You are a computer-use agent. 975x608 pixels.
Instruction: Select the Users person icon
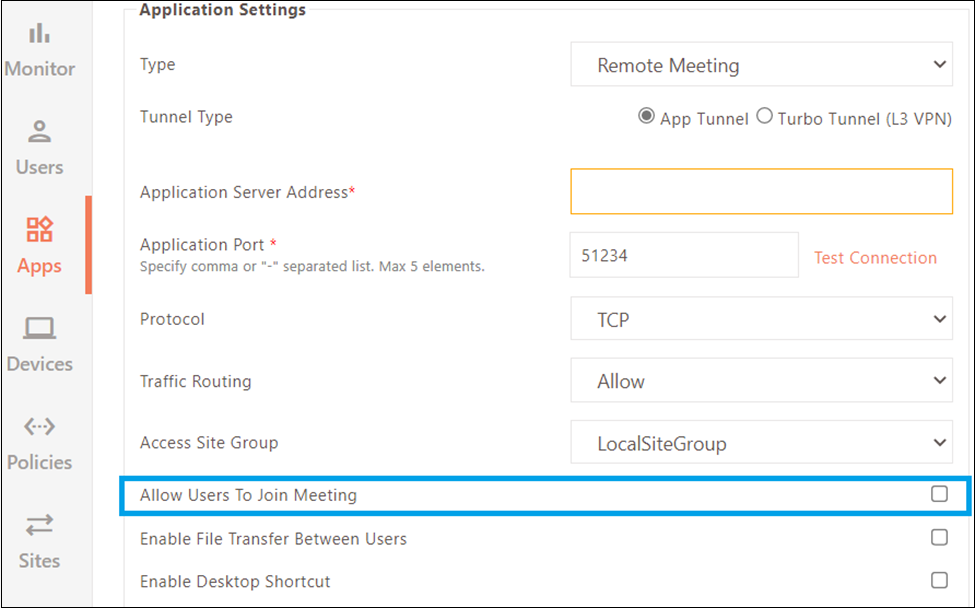tap(39, 131)
